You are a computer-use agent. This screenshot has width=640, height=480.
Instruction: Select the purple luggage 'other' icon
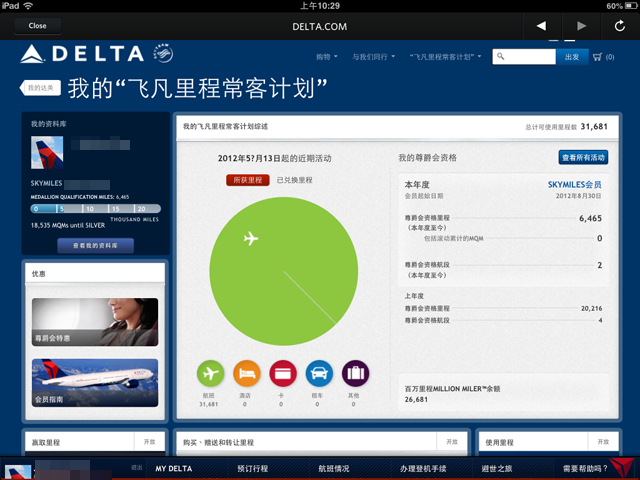click(x=356, y=373)
